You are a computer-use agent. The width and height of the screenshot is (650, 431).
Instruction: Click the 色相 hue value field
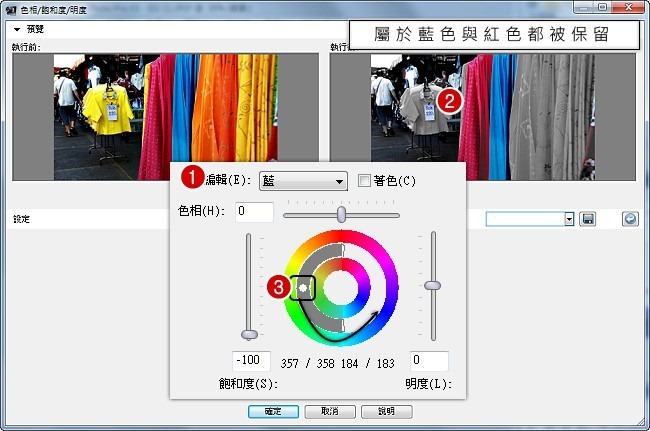[x=254, y=212]
